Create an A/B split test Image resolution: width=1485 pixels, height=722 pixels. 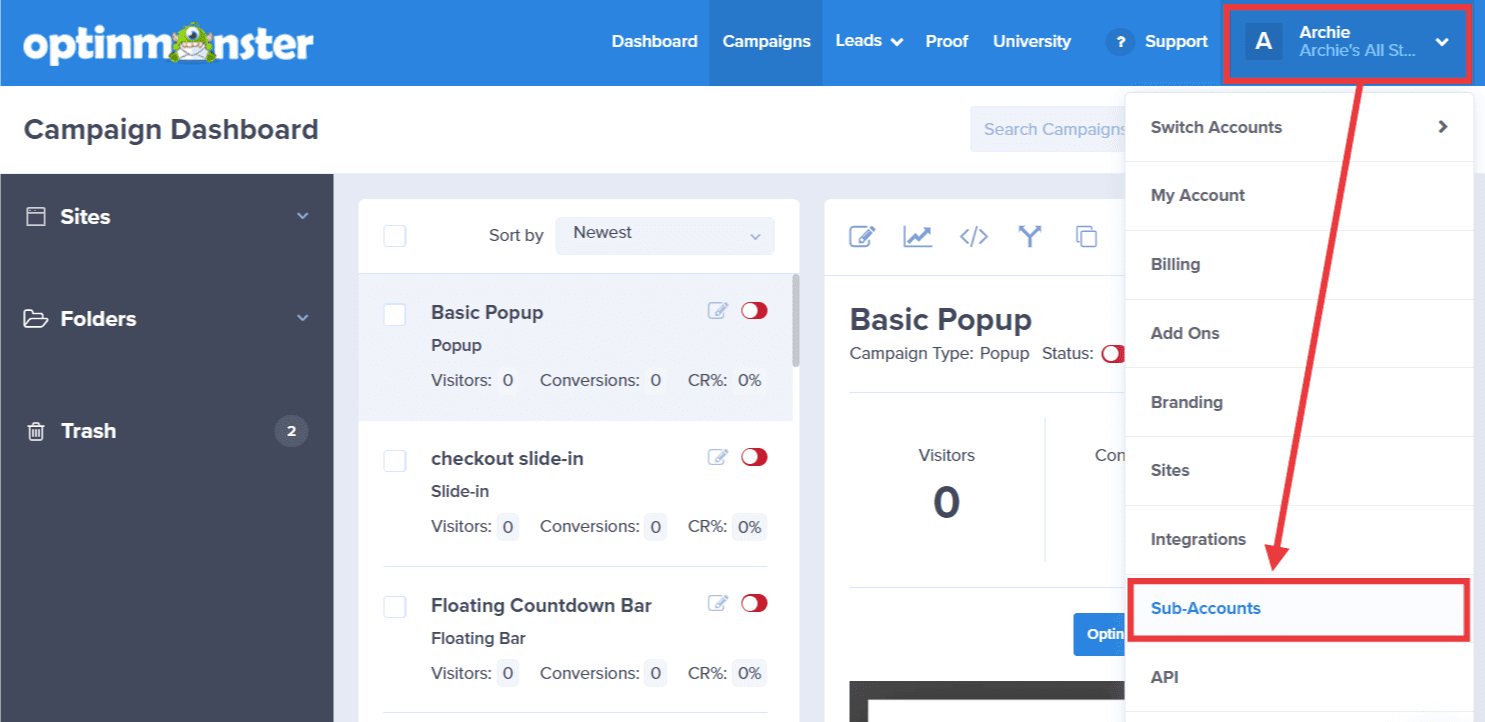coord(1030,237)
